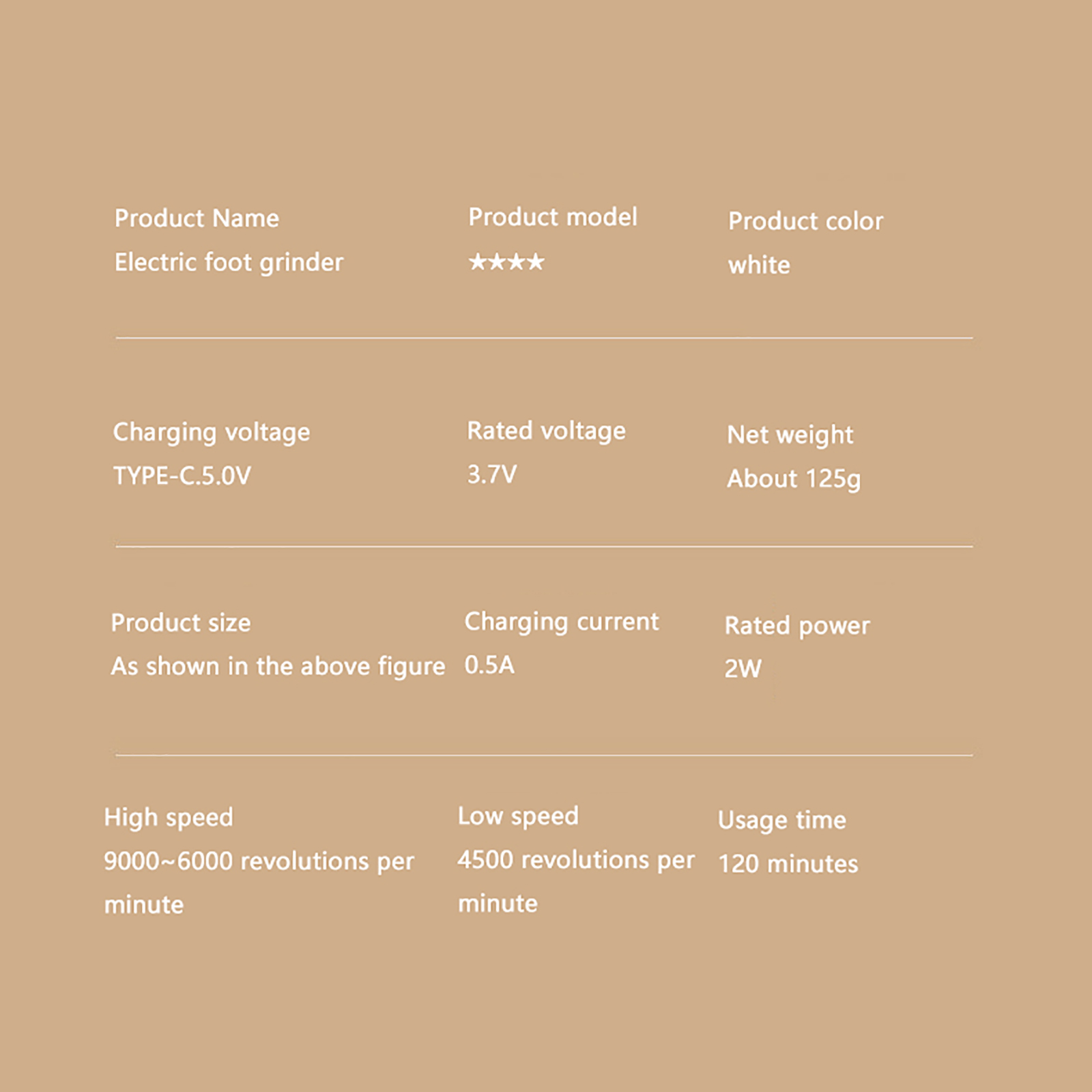Viewport: 1092px width, 1092px height.
Task: Click the "Product Name" heading
Action: [197, 218]
